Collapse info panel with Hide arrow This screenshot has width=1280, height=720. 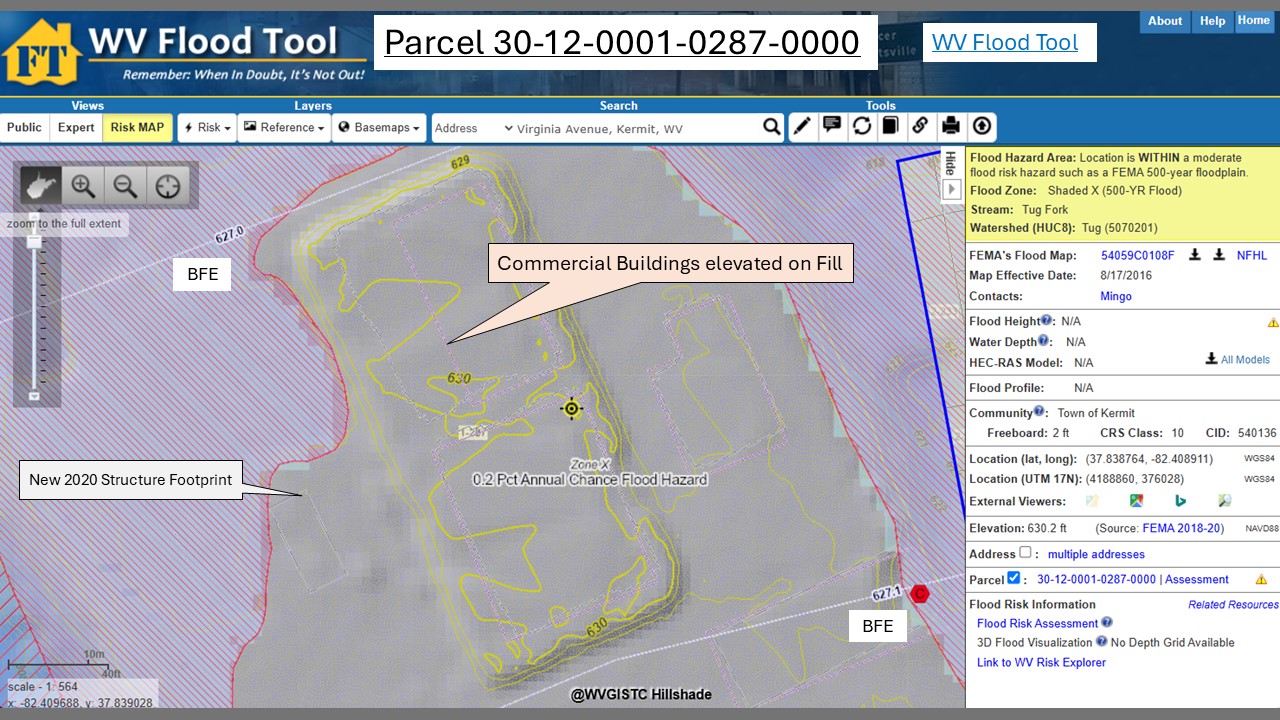pos(952,189)
